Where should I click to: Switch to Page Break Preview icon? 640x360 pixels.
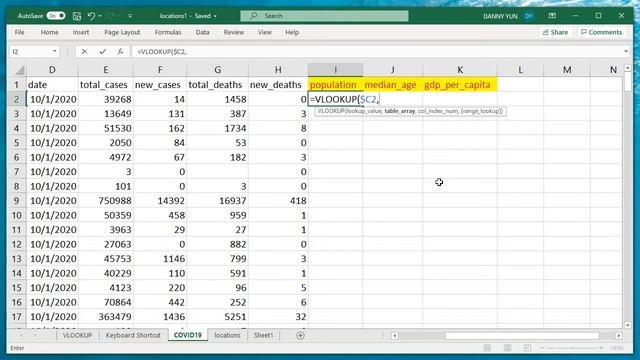point(527,348)
